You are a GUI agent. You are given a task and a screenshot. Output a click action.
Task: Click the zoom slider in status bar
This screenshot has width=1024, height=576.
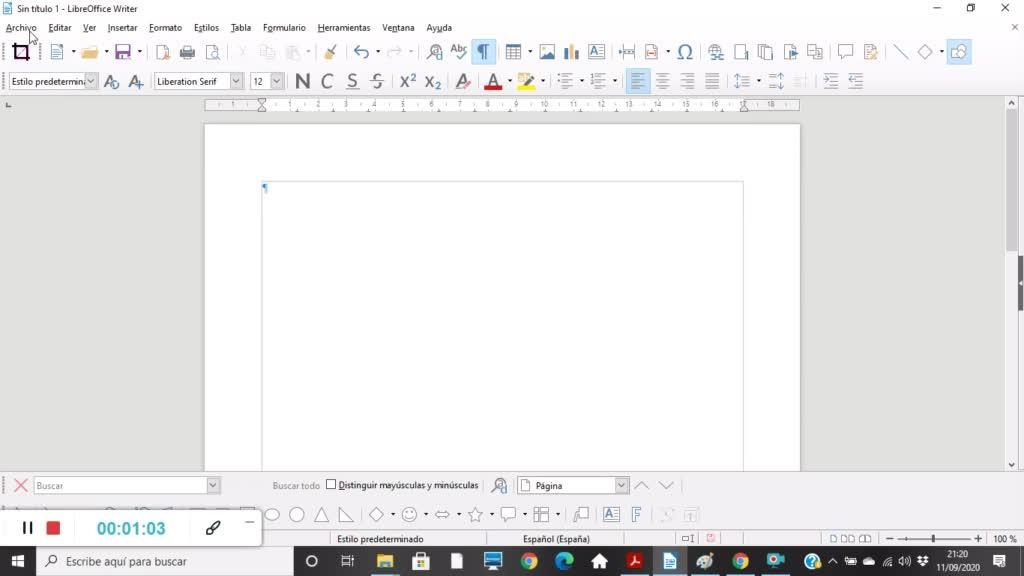click(933, 539)
